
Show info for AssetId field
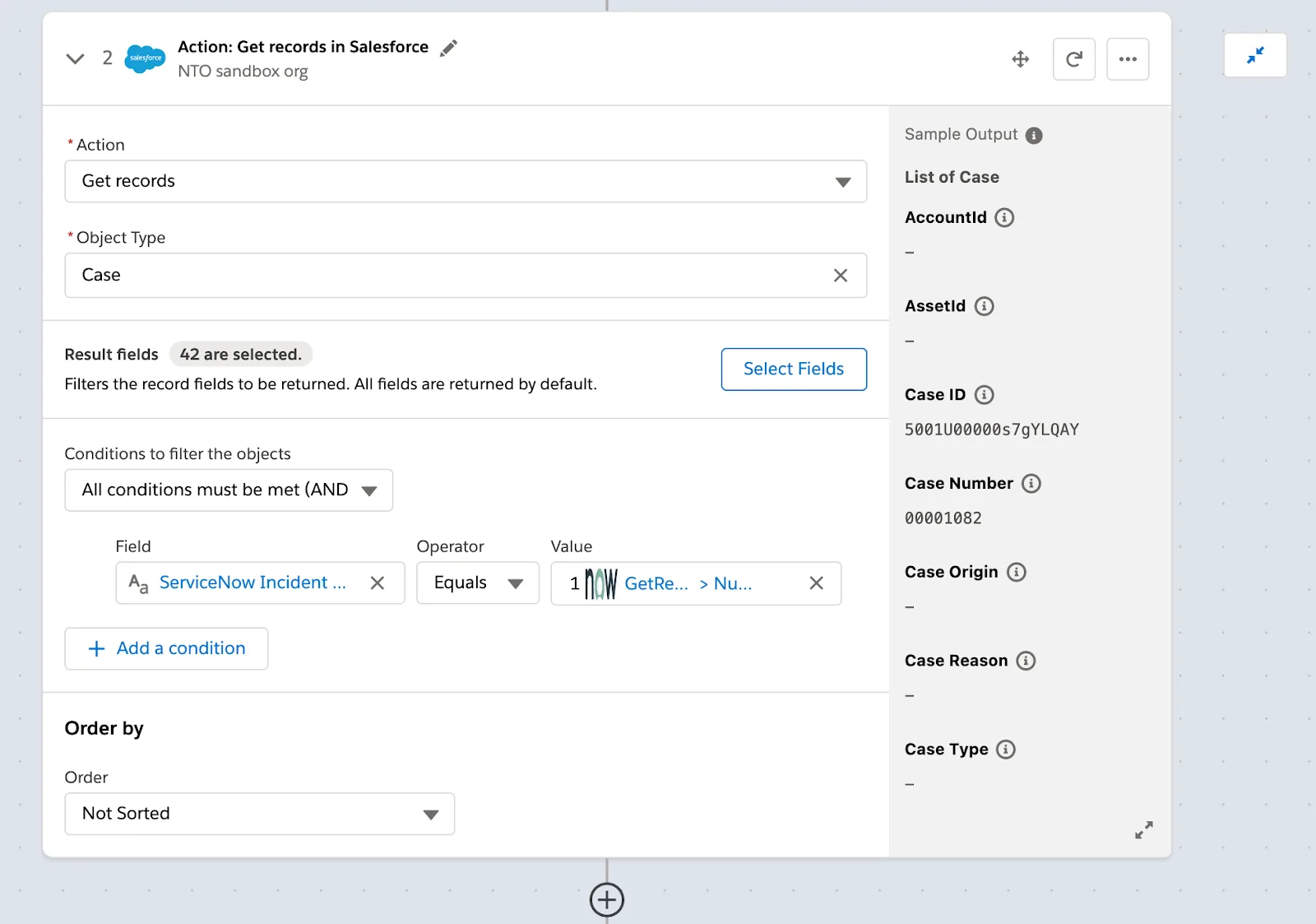tap(985, 307)
